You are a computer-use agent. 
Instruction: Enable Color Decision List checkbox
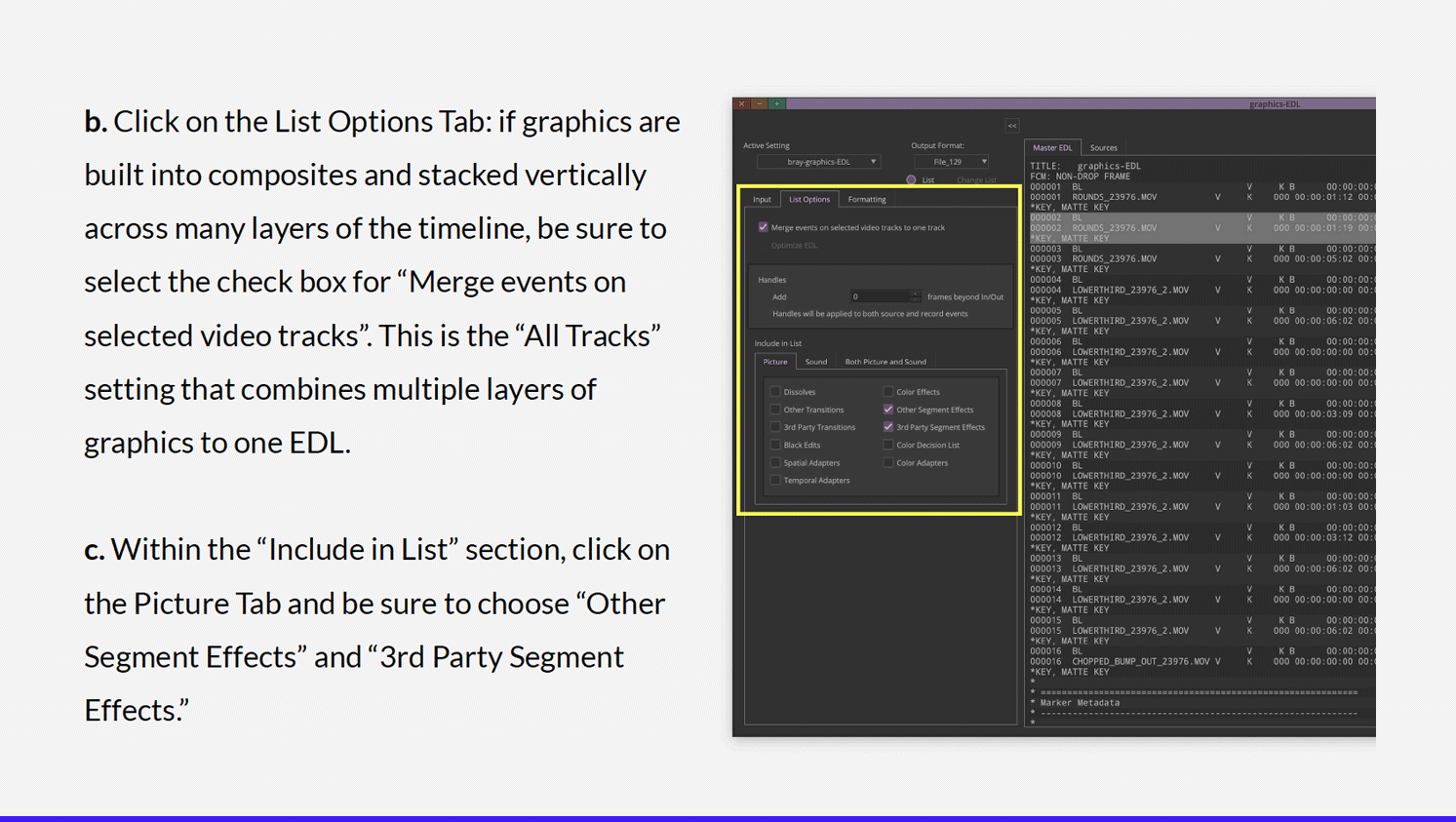(887, 445)
